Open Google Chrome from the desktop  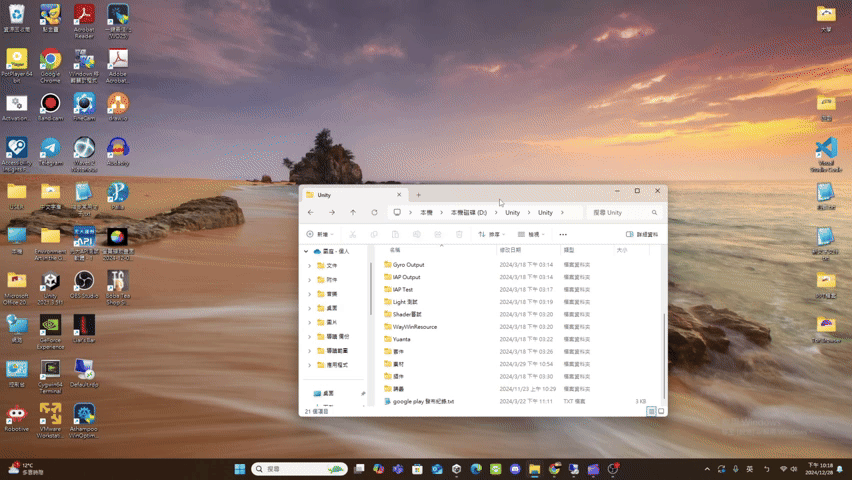pos(50,60)
